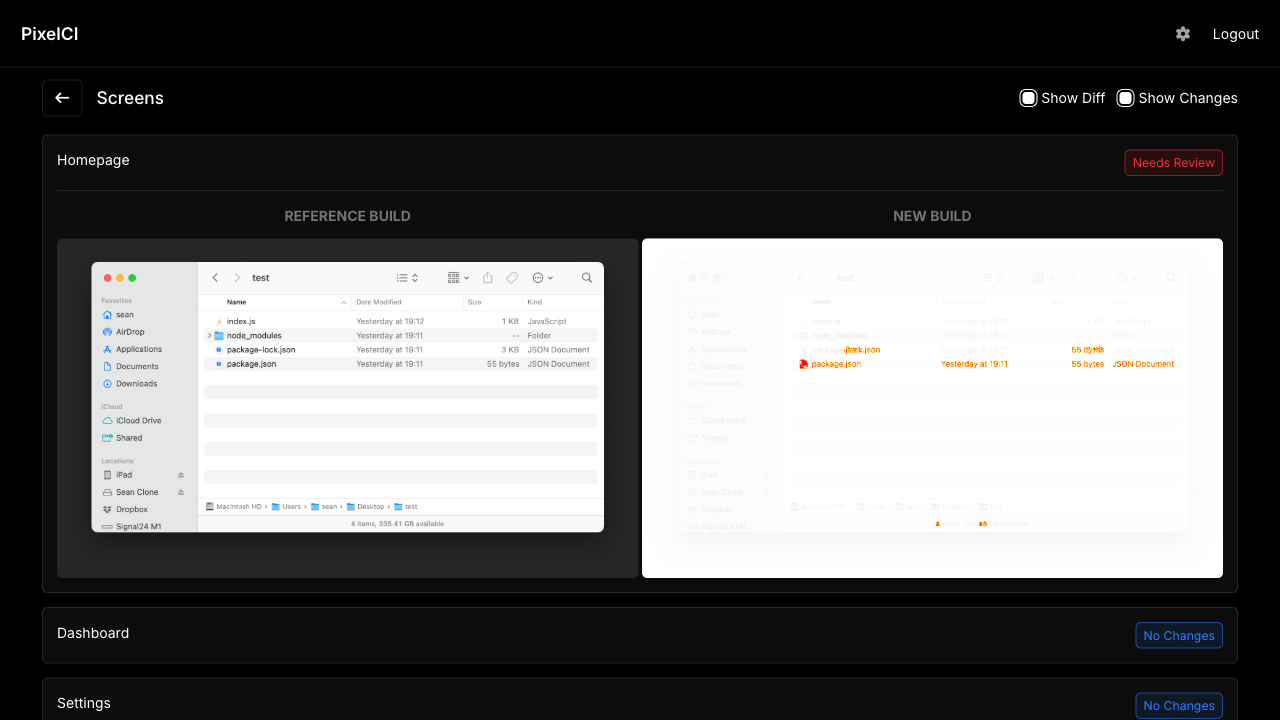Open PixelCI settings via the gear icon
This screenshot has height=720, width=1280.
click(1183, 33)
